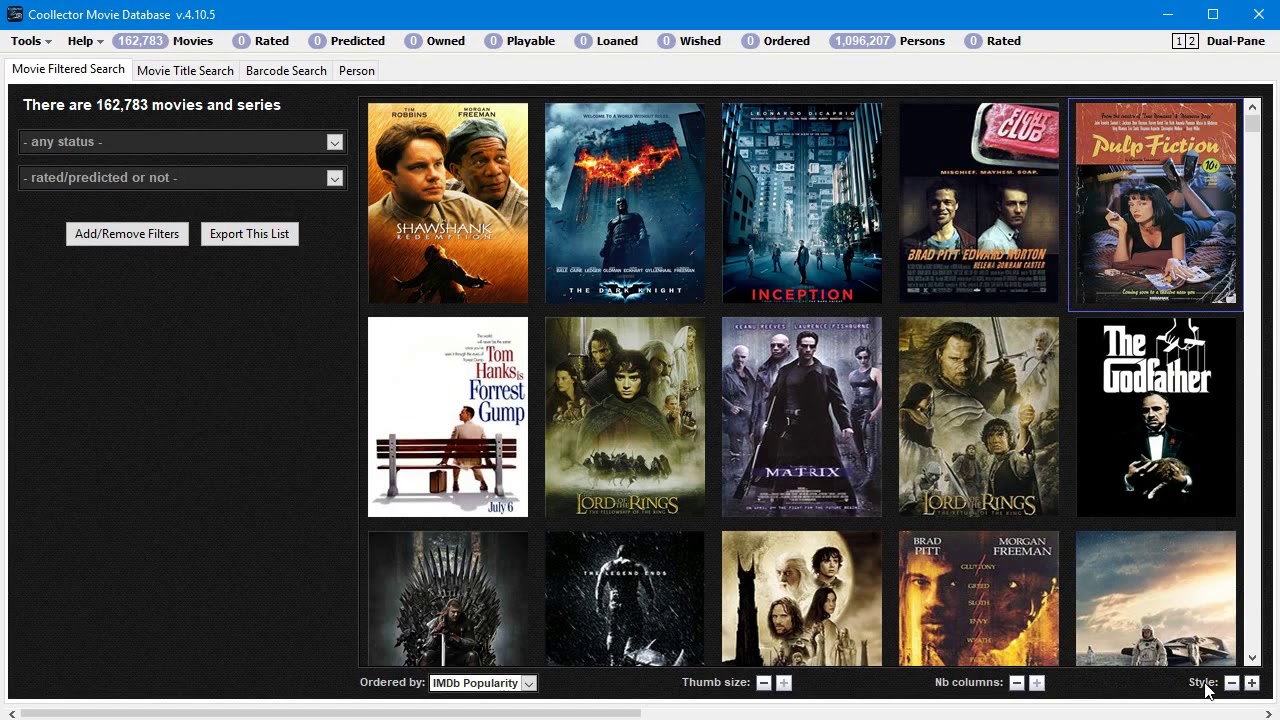Image resolution: width=1280 pixels, height=720 pixels.
Task: Click the 162,783 Movies counter
Action: (163, 41)
